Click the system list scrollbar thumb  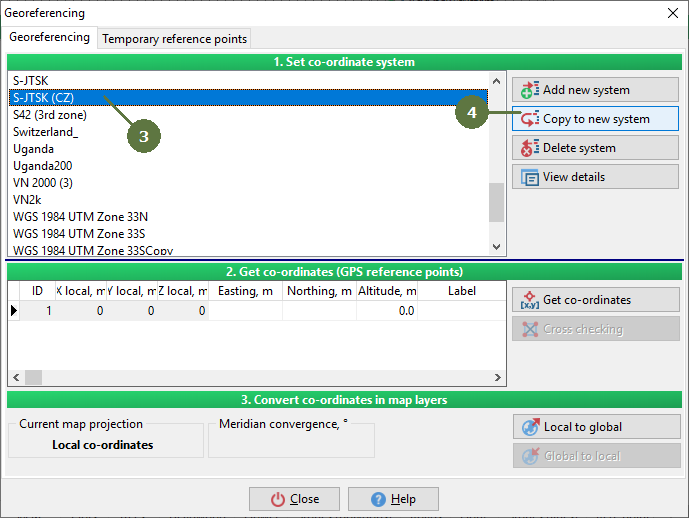pos(497,203)
